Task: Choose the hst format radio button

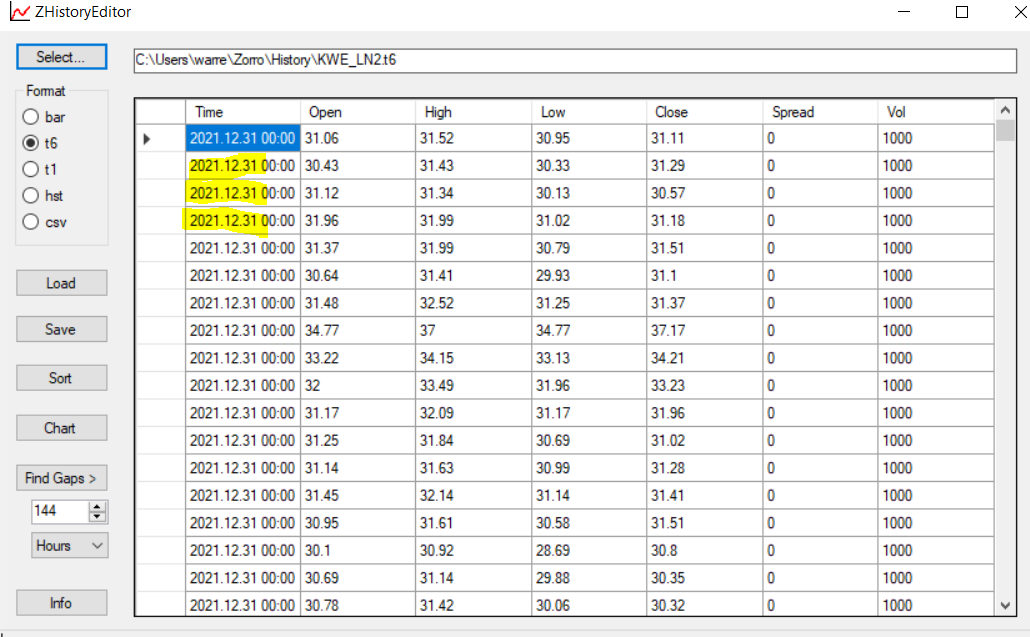Action: coord(31,196)
